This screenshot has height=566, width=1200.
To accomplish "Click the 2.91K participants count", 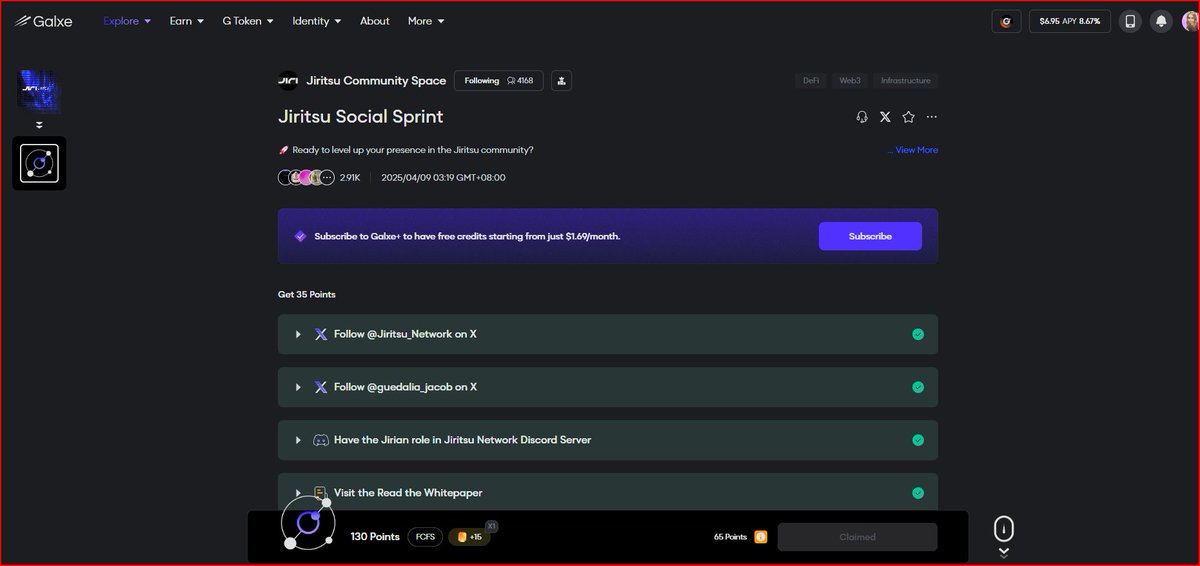I will [350, 178].
